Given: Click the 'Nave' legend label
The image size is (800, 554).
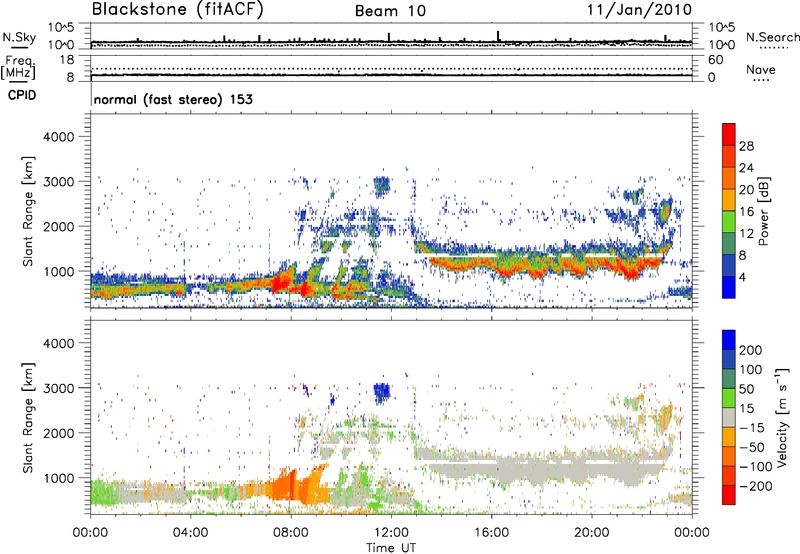Looking at the screenshot, I should [760, 69].
